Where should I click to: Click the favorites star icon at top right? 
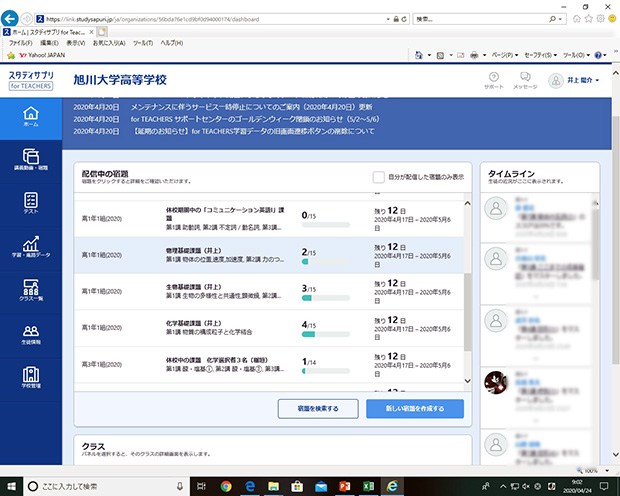tap(589, 19)
